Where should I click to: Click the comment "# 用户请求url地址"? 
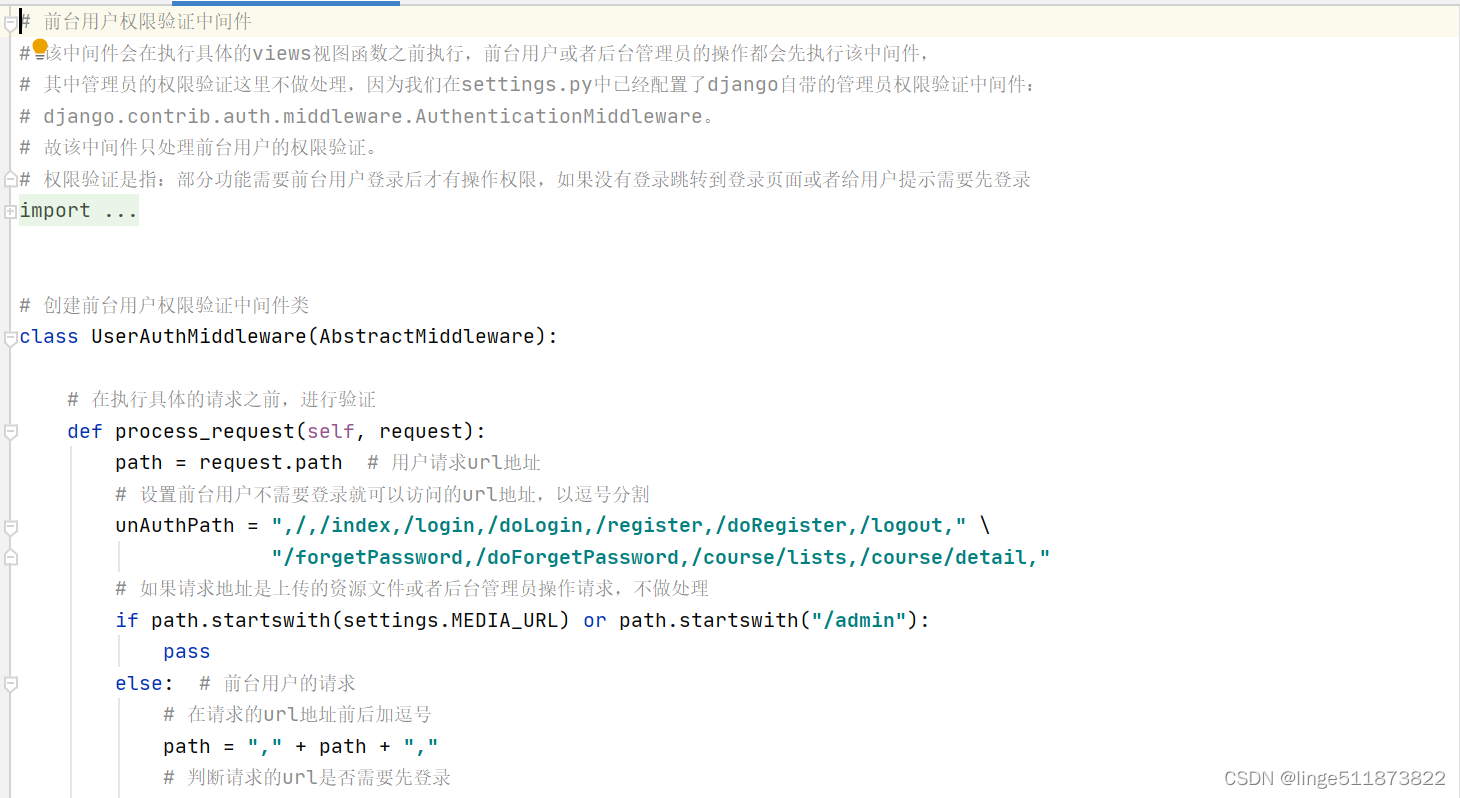(454, 463)
